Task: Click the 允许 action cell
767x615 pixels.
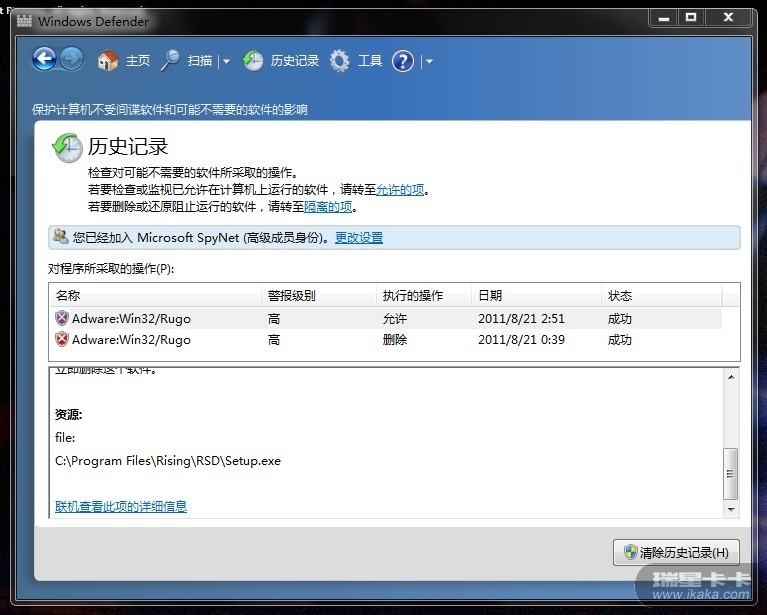Action: (395, 319)
